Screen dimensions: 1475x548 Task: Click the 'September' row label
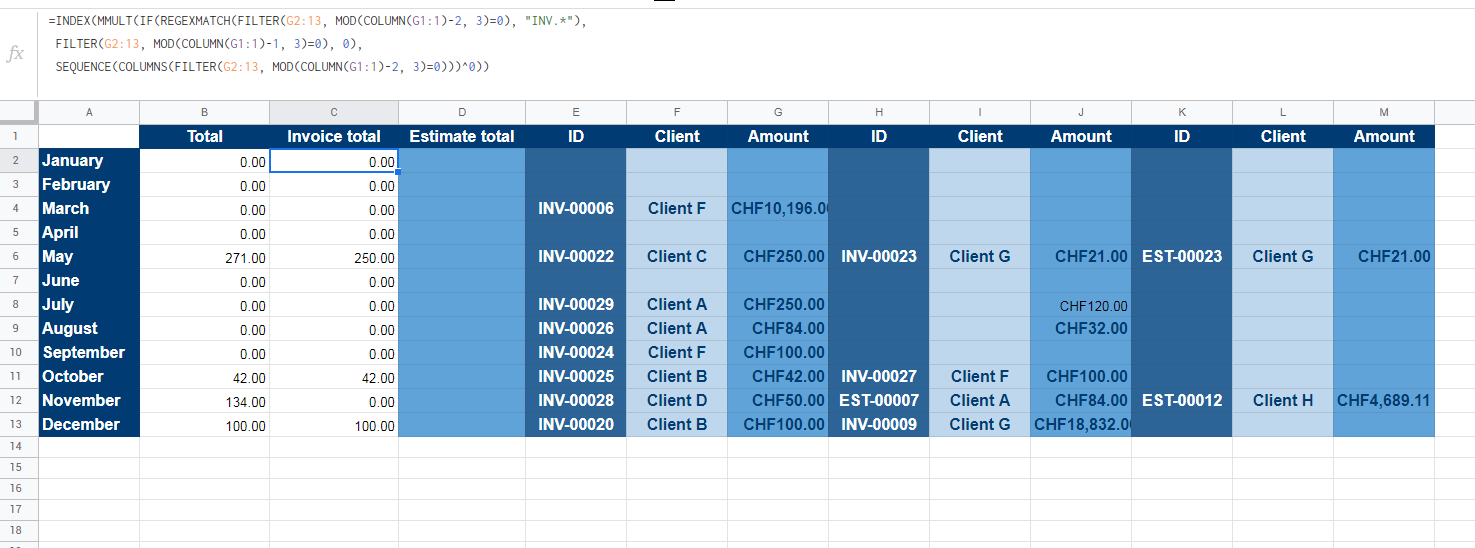[x=89, y=352]
